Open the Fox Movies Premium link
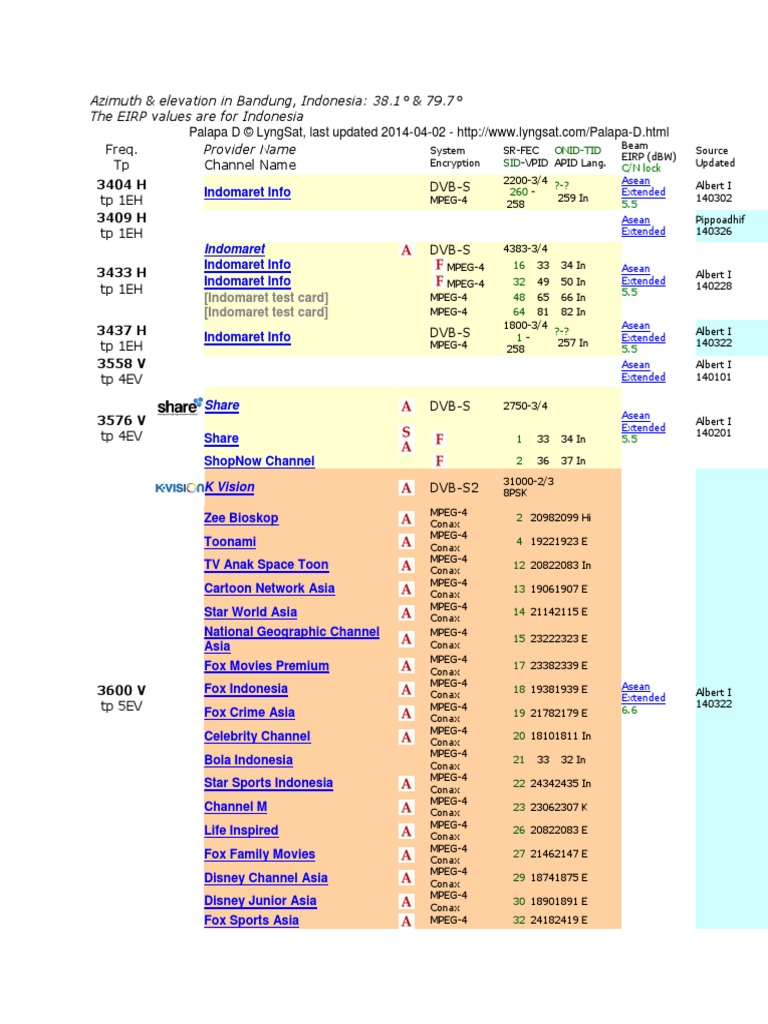 (266, 666)
